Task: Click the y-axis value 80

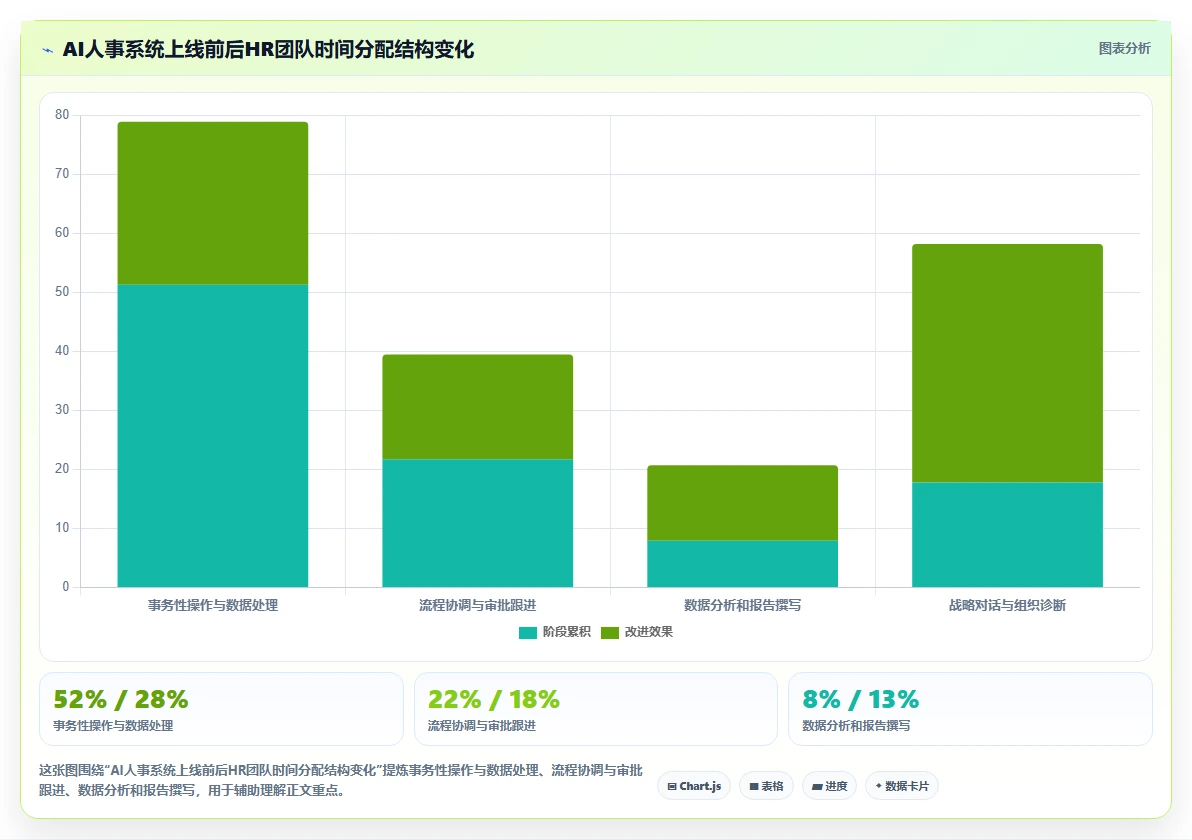Action: [x=62, y=115]
